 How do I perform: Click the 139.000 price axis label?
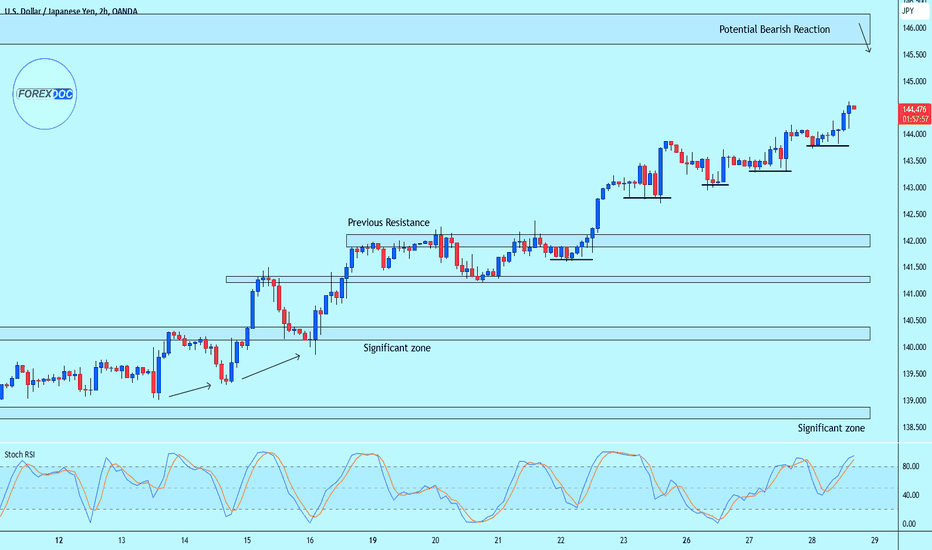point(914,401)
